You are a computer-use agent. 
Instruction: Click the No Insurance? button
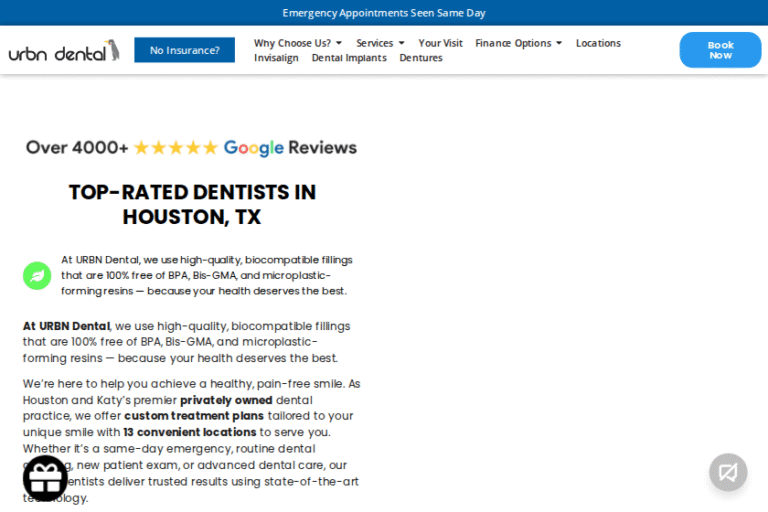[185, 50]
